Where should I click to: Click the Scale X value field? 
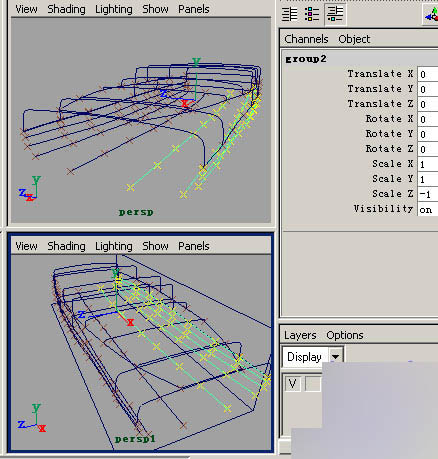click(x=428, y=164)
